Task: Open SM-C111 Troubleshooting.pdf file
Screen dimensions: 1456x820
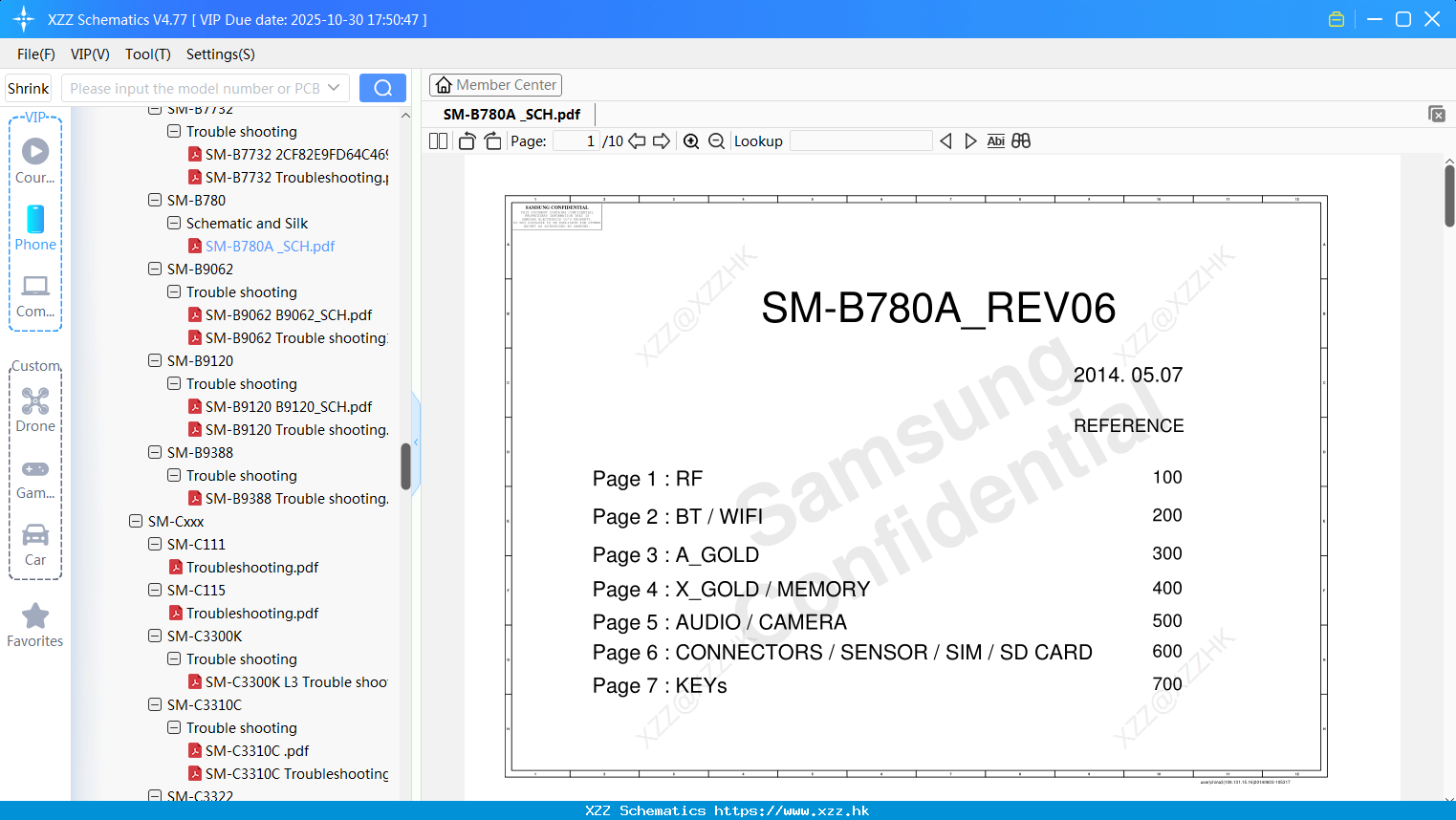Action: [x=244, y=567]
